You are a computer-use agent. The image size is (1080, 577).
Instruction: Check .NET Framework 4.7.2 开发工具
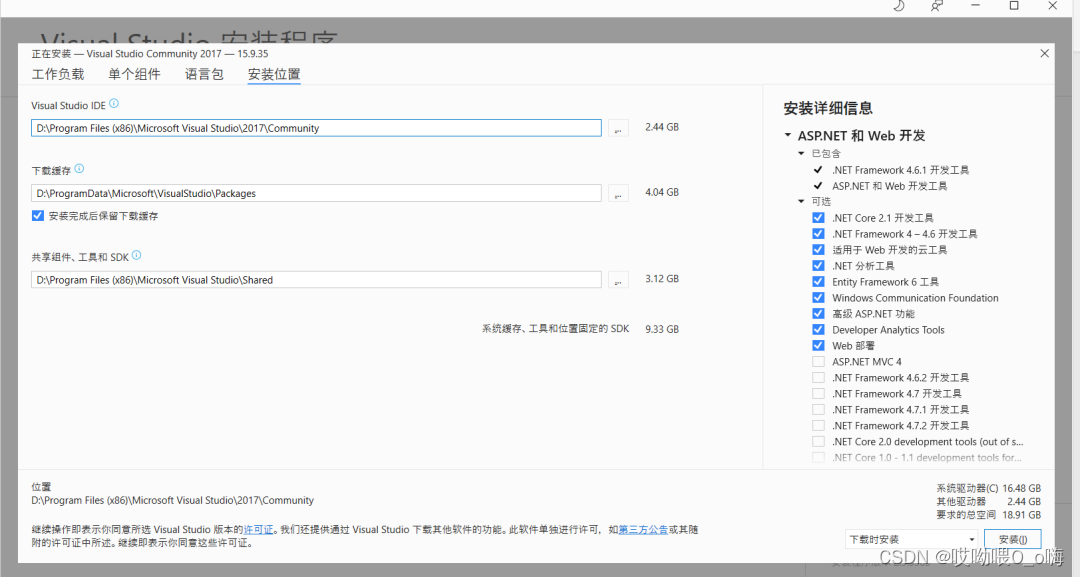pos(818,426)
